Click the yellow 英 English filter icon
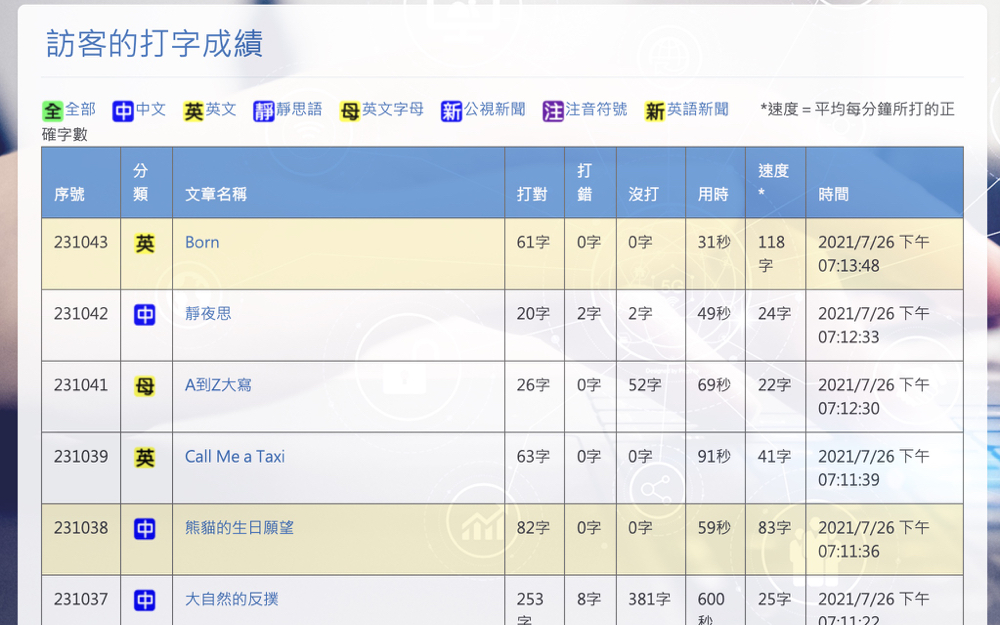1000x625 pixels. [x=193, y=111]
